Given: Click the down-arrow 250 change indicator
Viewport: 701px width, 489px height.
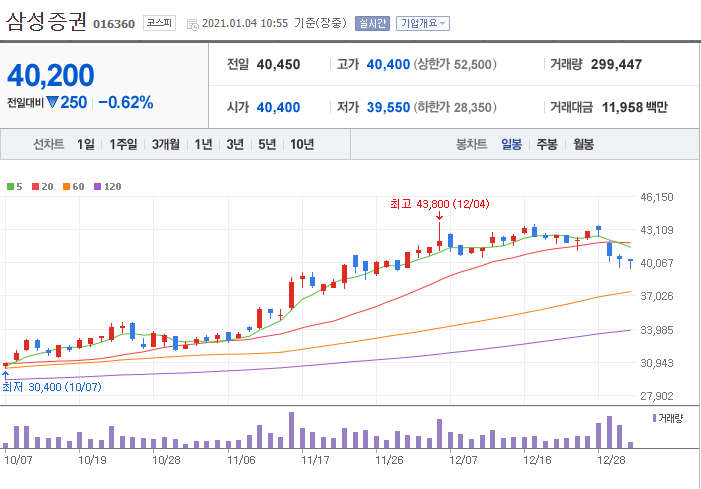Looking at the screenshot, I should (67, 102).
